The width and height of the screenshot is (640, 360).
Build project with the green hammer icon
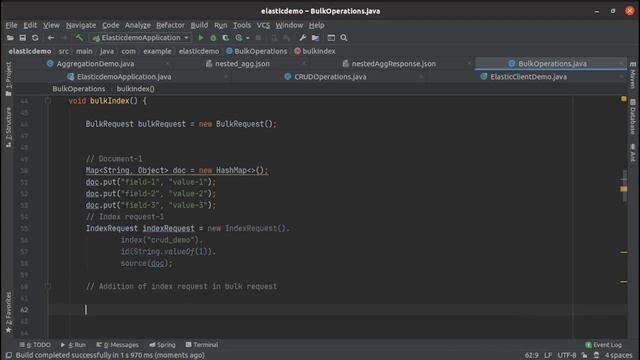point(79,38)
